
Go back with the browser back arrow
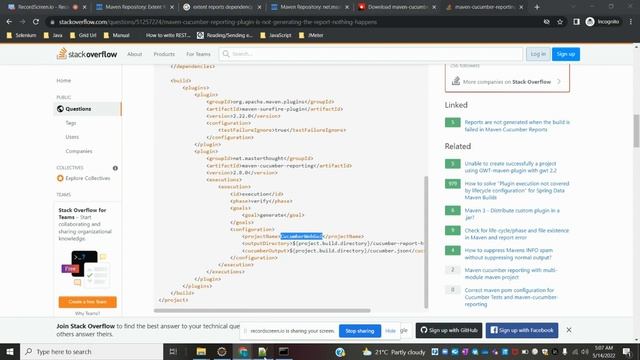coord(9,22)
